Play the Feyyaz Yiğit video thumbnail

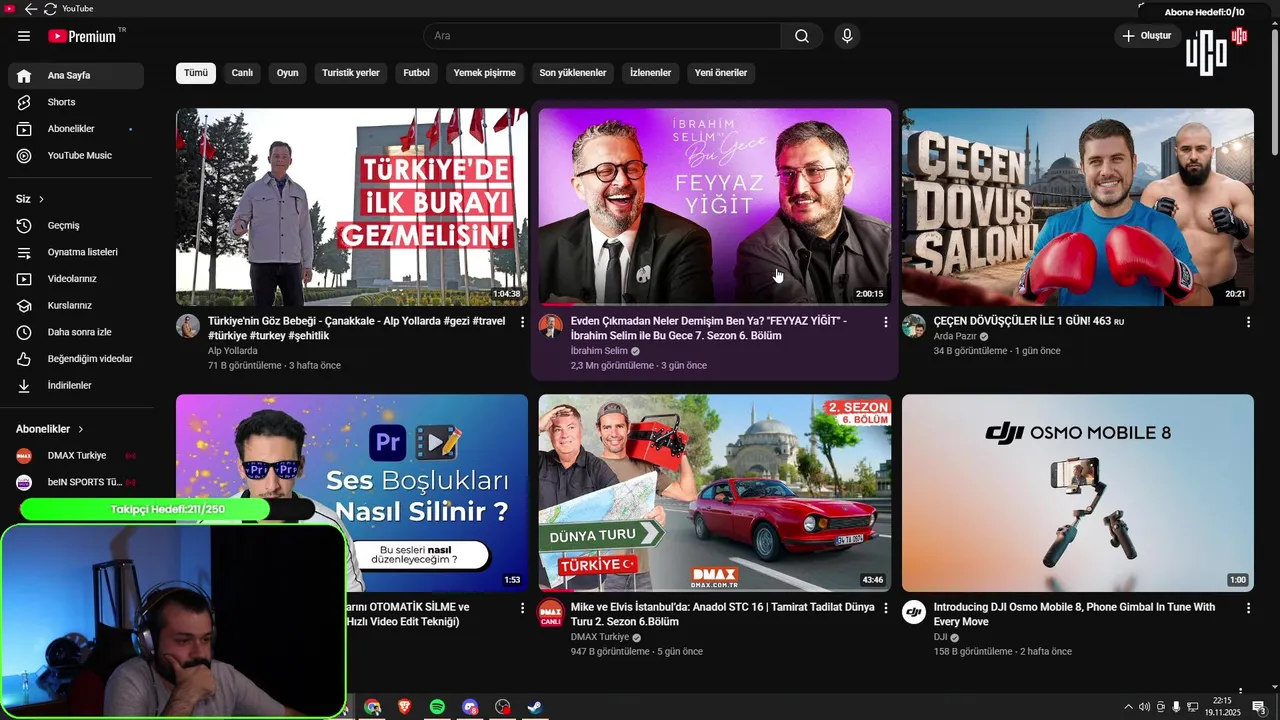click(715, 207)
